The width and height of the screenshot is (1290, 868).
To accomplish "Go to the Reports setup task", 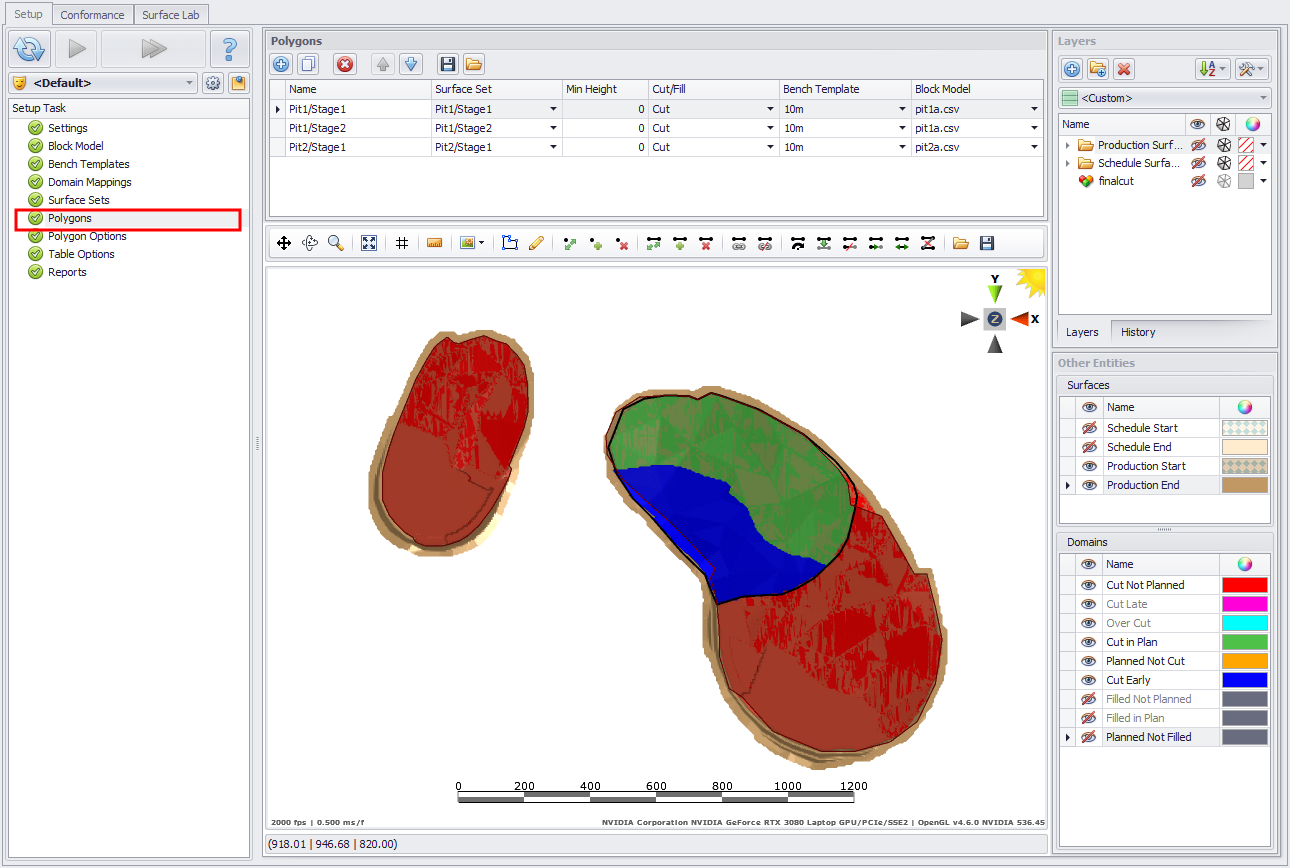I will click(x=67, y=272).
